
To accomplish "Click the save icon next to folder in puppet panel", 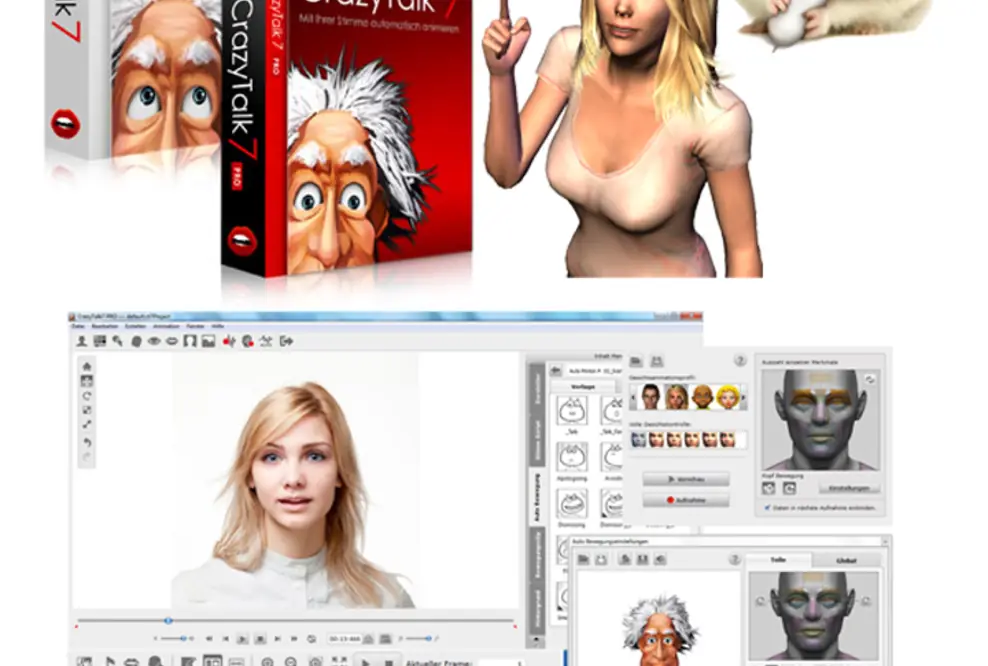I will [657, 361].
